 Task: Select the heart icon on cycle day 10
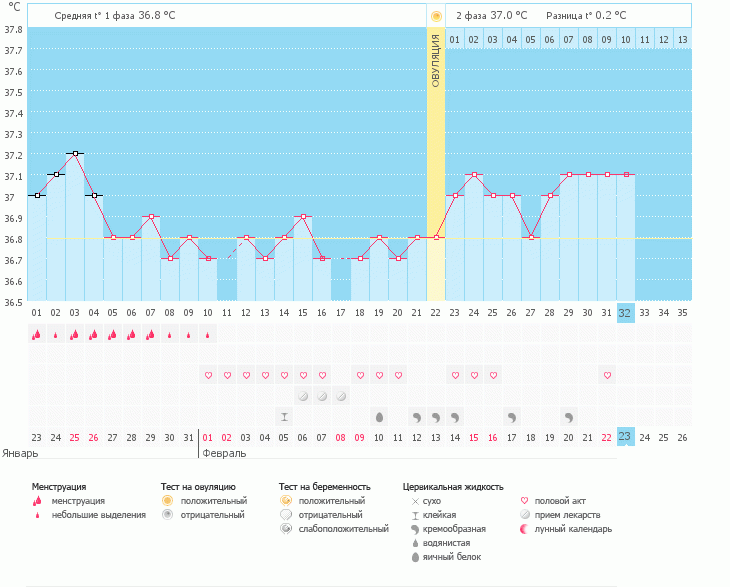208,375
